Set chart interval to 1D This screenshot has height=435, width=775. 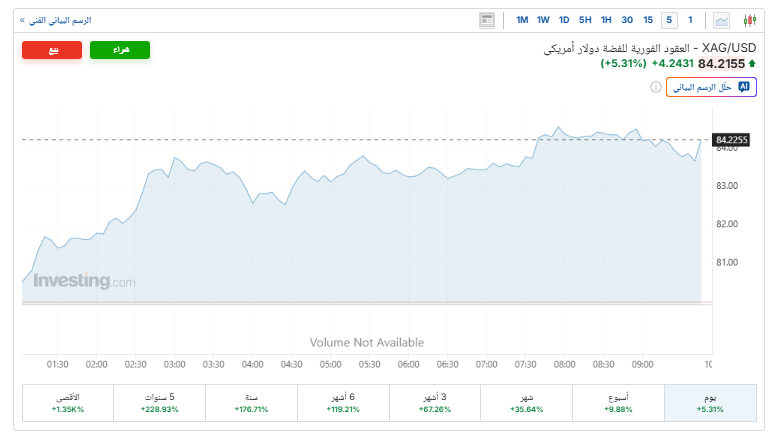tap(564, 20)
